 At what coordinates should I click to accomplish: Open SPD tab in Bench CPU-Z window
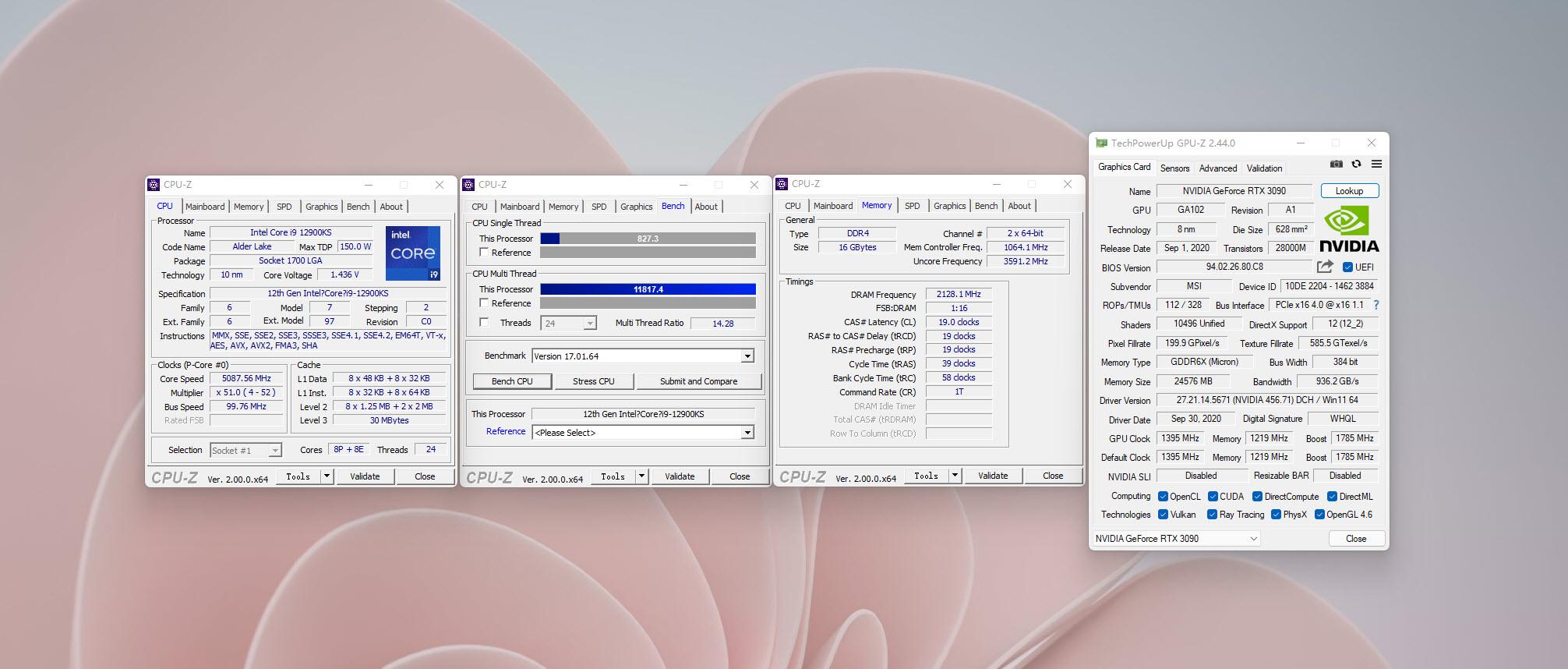click(x=599, y=207)
